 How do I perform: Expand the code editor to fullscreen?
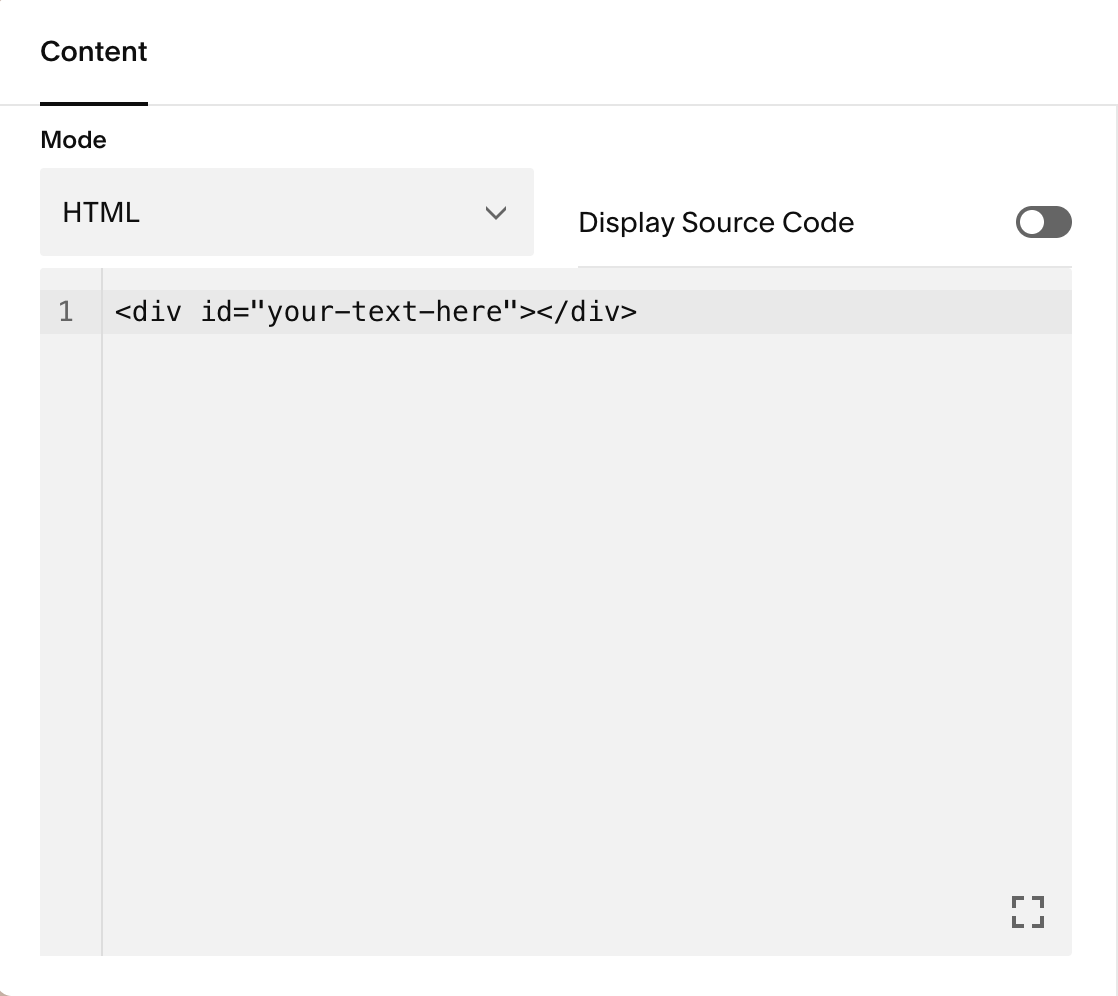[1027, 912]
